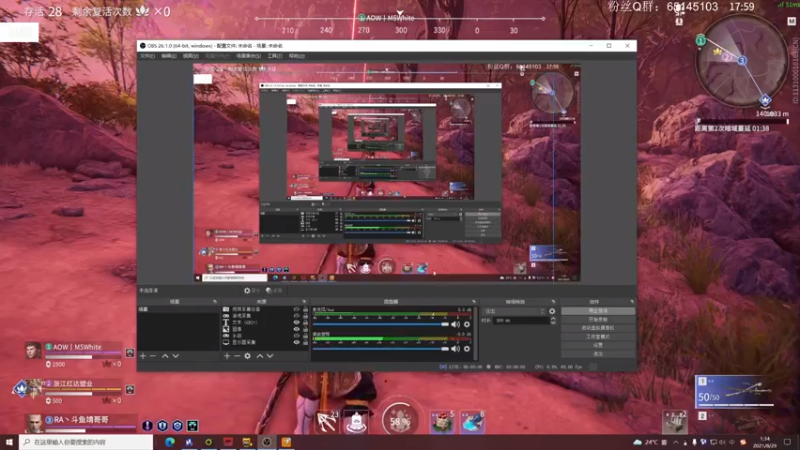Open the 文件(F) File menu in OBS
The width and height of the screenshot is (800, 450).
tap(147, 56)
